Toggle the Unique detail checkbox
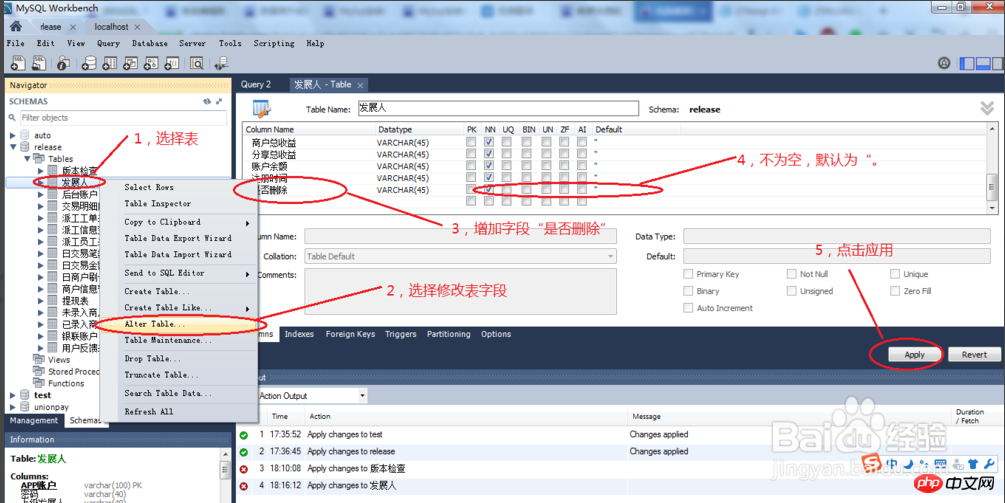The width and height of the screenshot is (1005, 503). (895, 274)
